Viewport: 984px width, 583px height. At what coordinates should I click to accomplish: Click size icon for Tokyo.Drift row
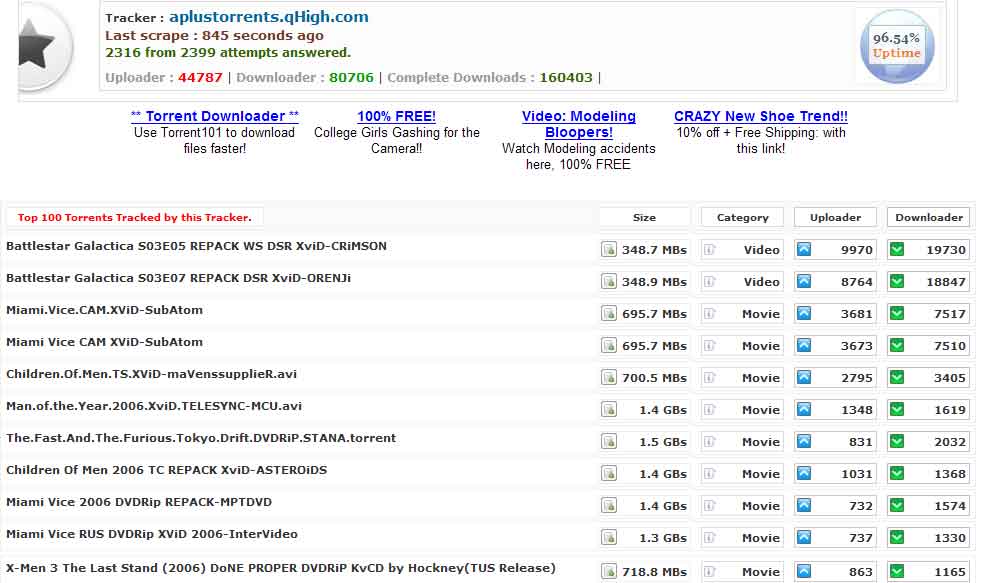(x=609, y=442)
